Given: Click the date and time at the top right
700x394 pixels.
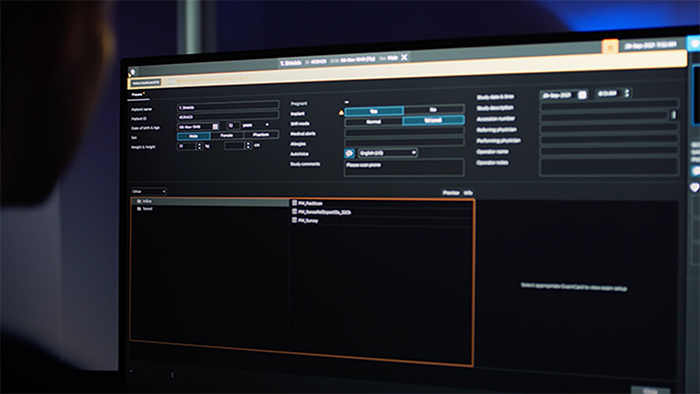Looking at the screenshot, I should point(650,45).
